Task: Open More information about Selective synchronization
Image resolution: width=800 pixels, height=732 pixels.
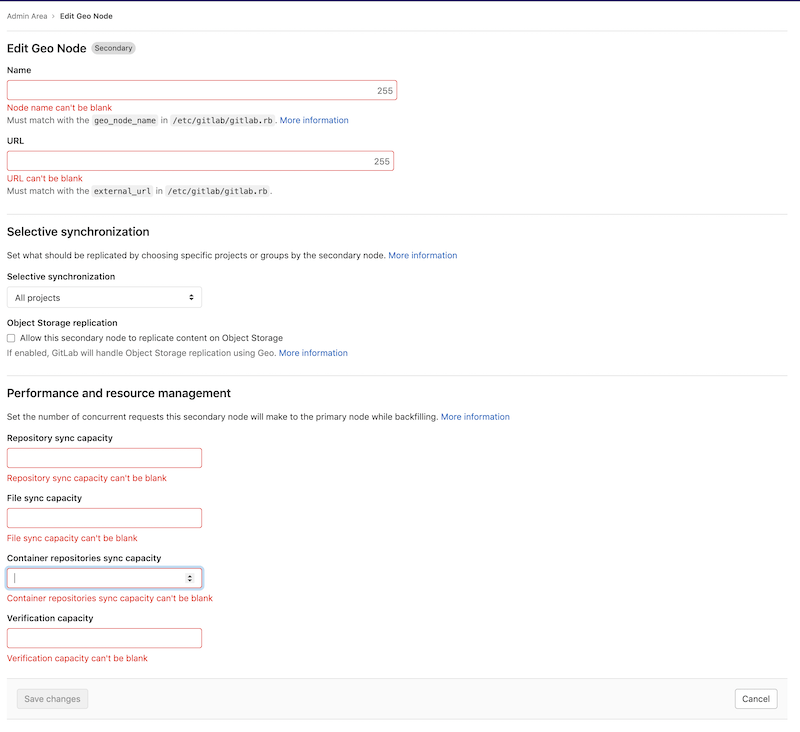Action: pyautogui.click(x=423, y=255)
